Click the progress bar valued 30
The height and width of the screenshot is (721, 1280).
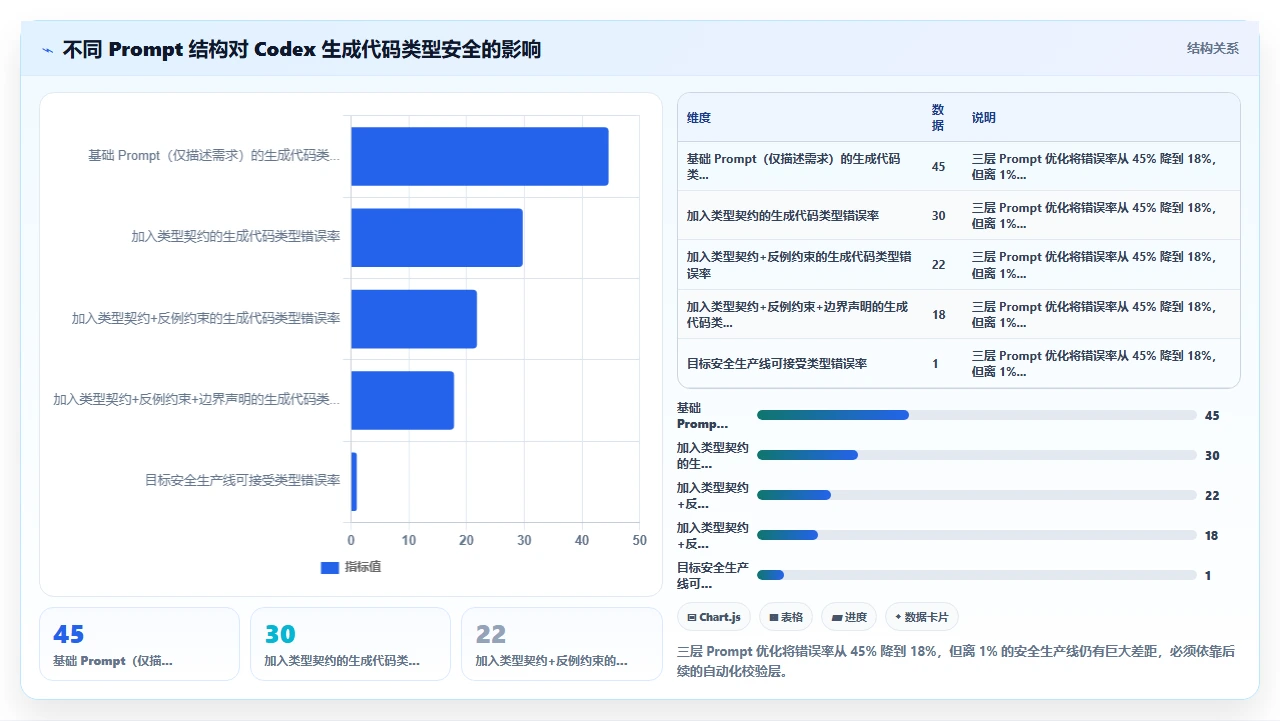click(x=976, y=455)
